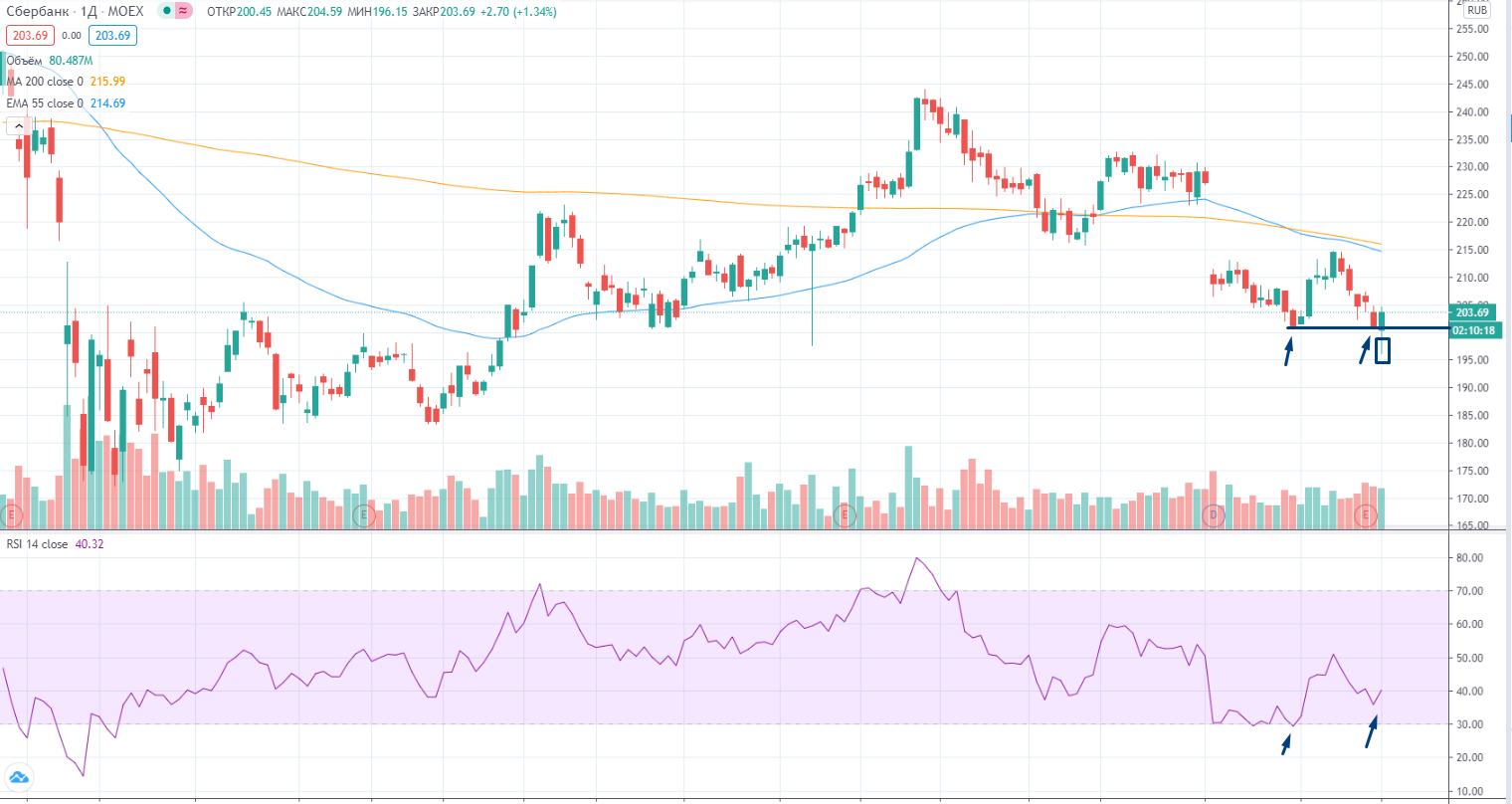Image resolution: width=1512 pixels, height=804 pixels.
Task: Click the dividend 'D' marker on the time axis
Action: click(x=1213, y=514)
